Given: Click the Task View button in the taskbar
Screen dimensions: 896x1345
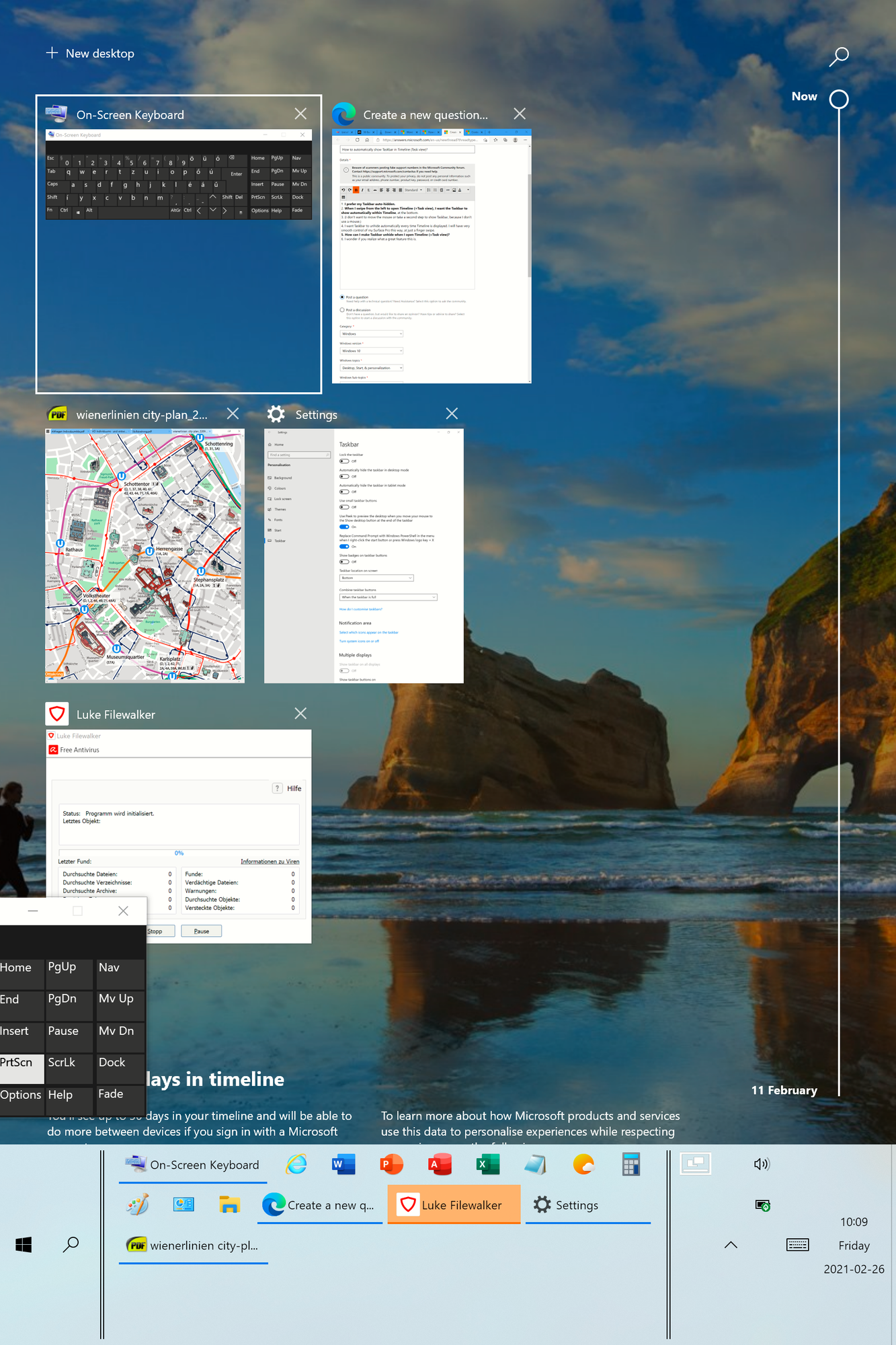Looking at the screenshot, I should click(x=696, y=1163).
